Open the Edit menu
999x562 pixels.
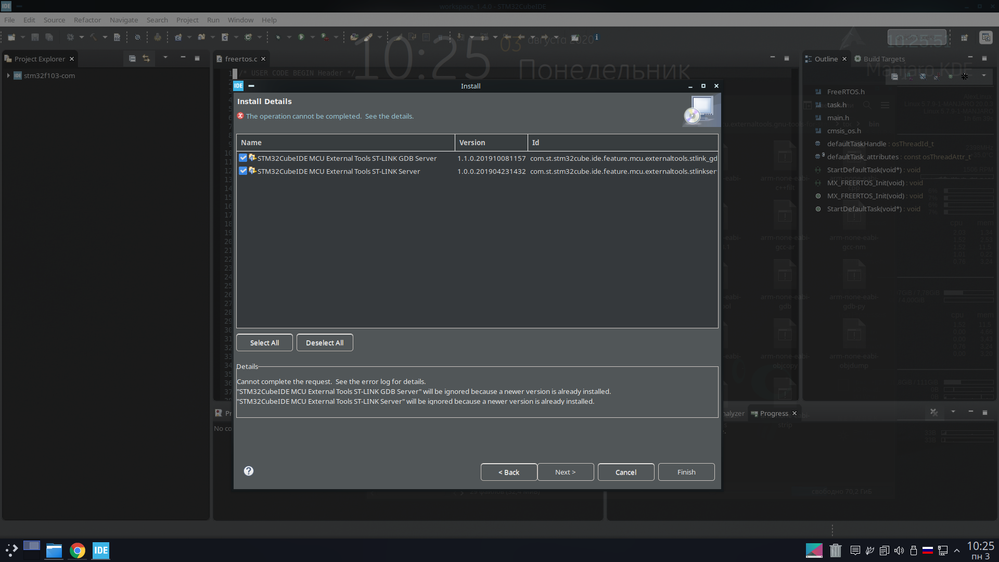[x=29, y=20]
